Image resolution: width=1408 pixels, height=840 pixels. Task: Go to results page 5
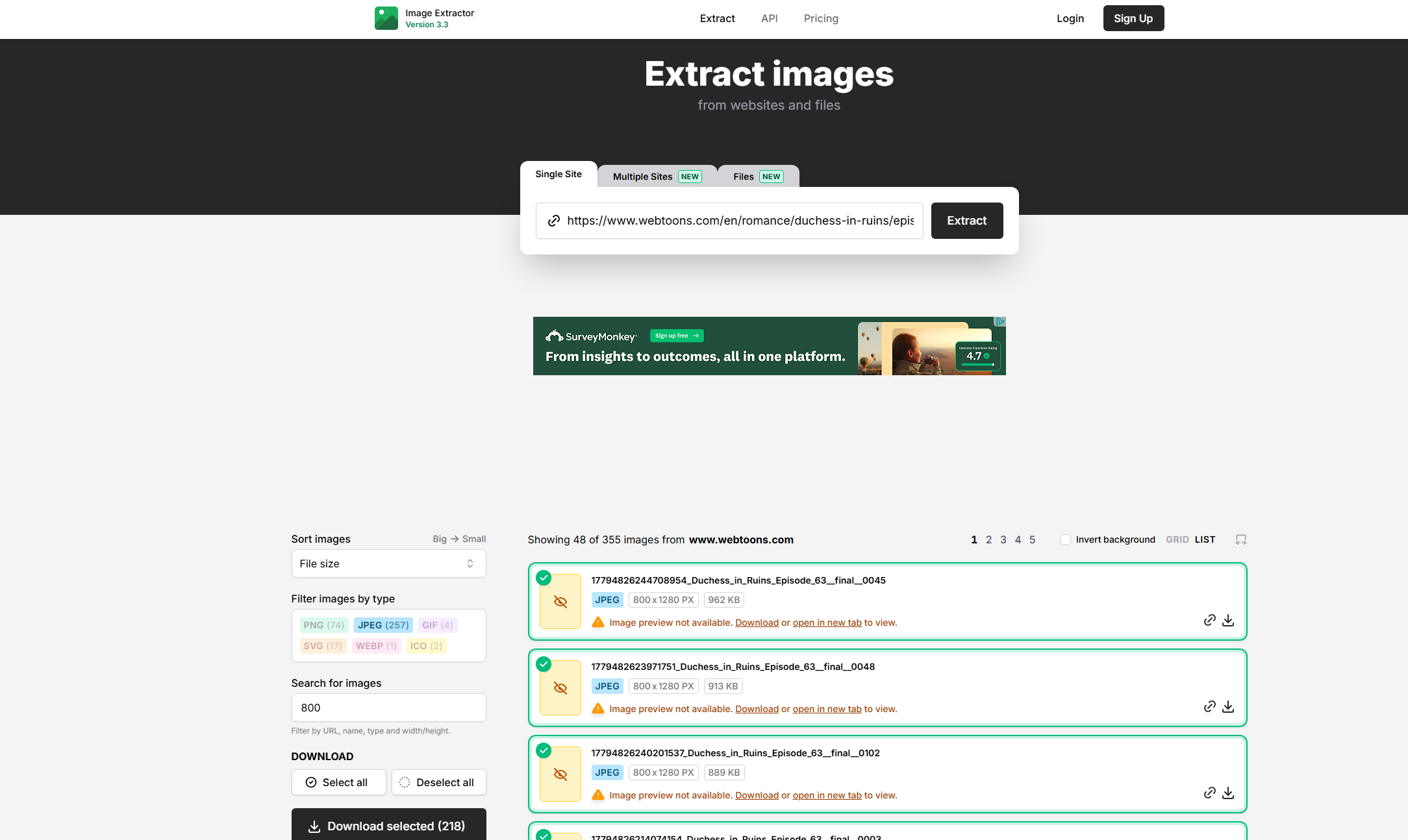[x=1032, y=539]
